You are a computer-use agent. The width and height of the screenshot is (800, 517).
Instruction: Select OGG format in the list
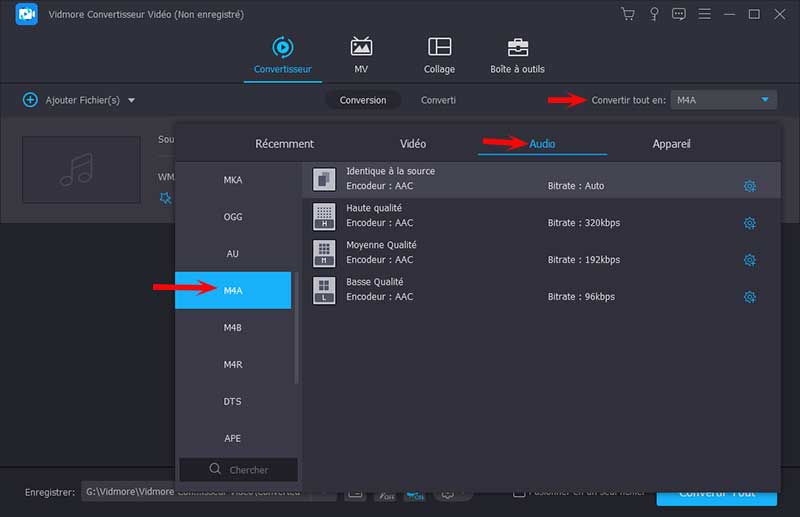233,217
